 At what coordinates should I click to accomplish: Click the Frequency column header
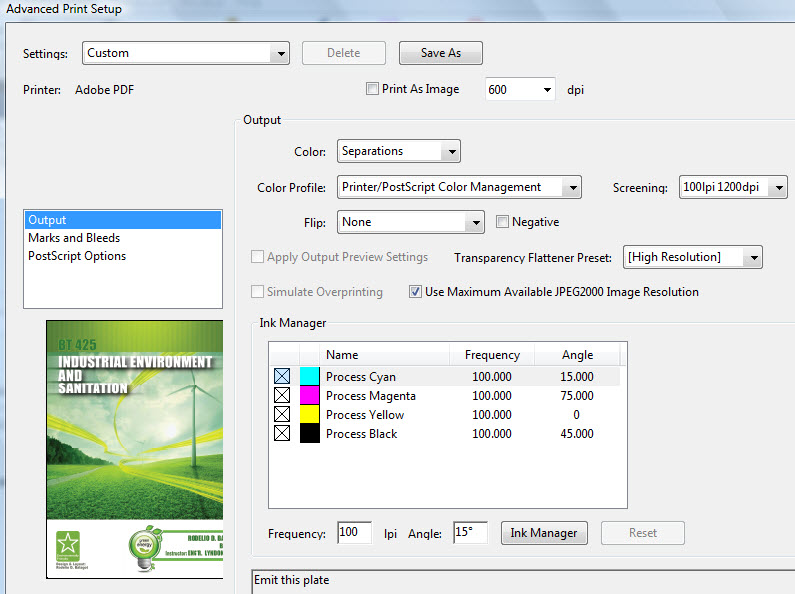pos(492,355)
